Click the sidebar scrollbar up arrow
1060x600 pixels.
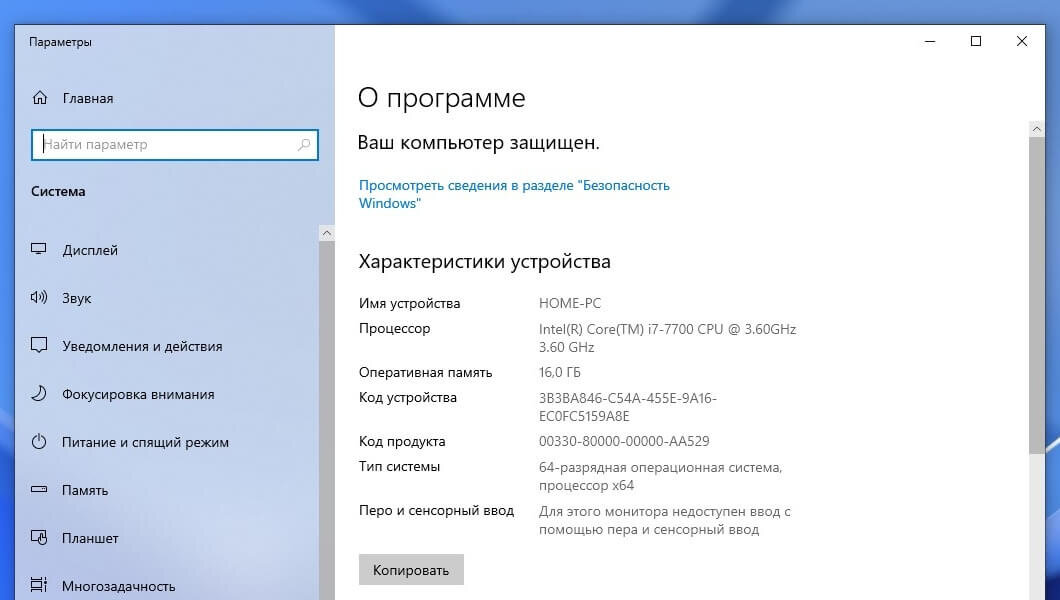[x=327, y=233]
